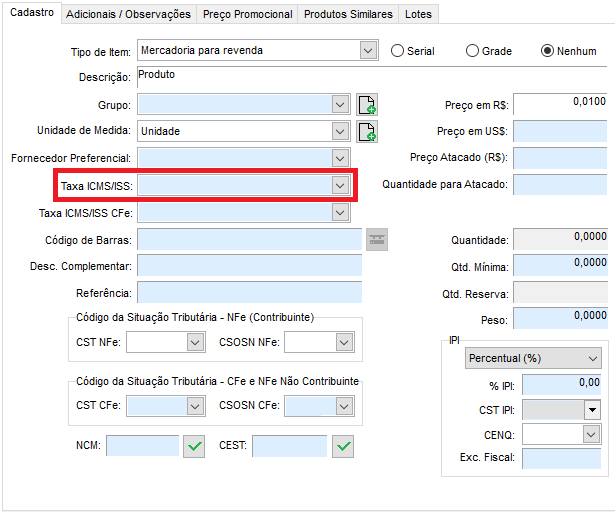Select the Nenhum radio button

(547, 51)
